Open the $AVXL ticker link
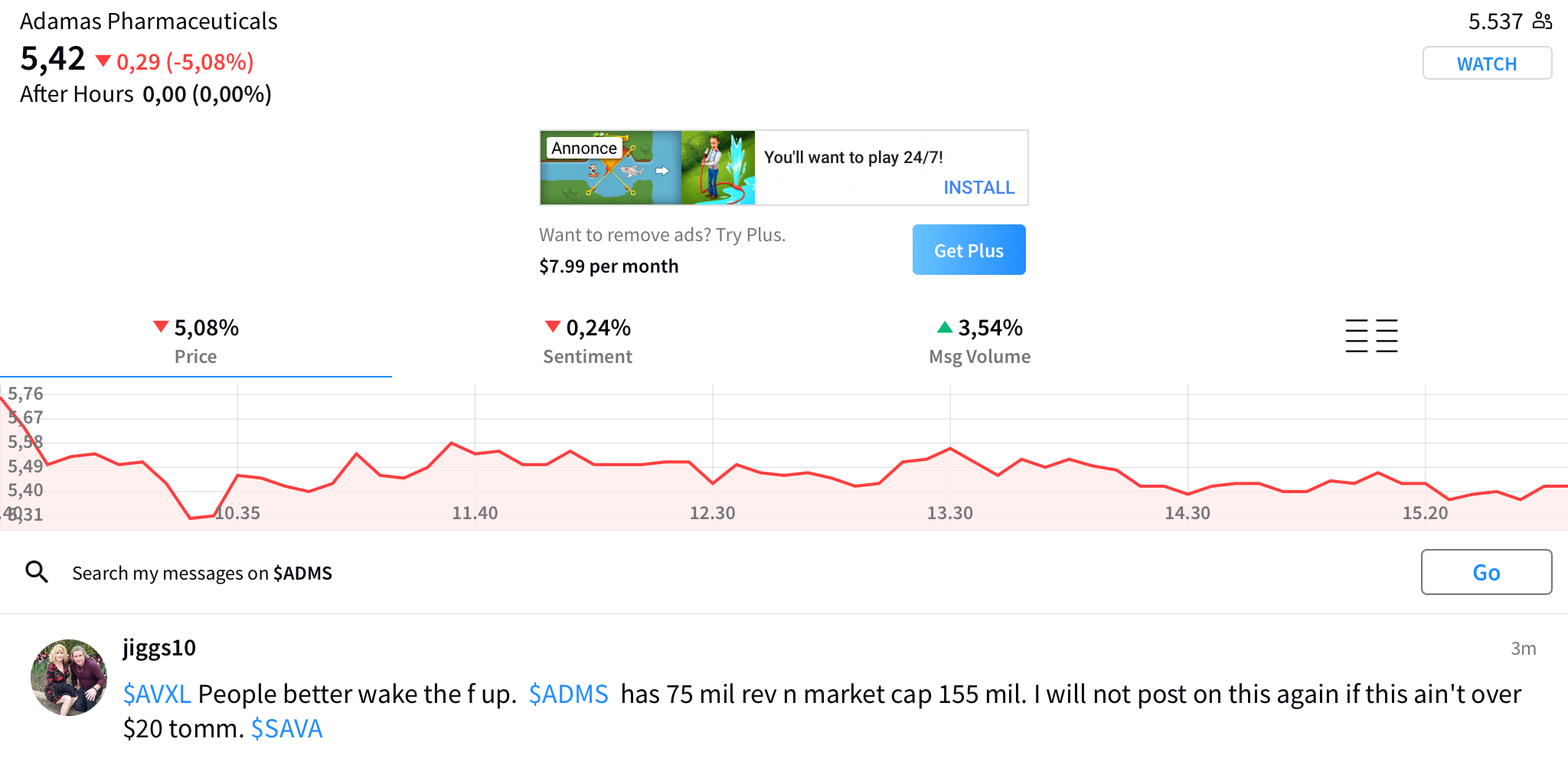This screenshot has width=1568, height=768. pyautogui.click(x=157, y=694)
